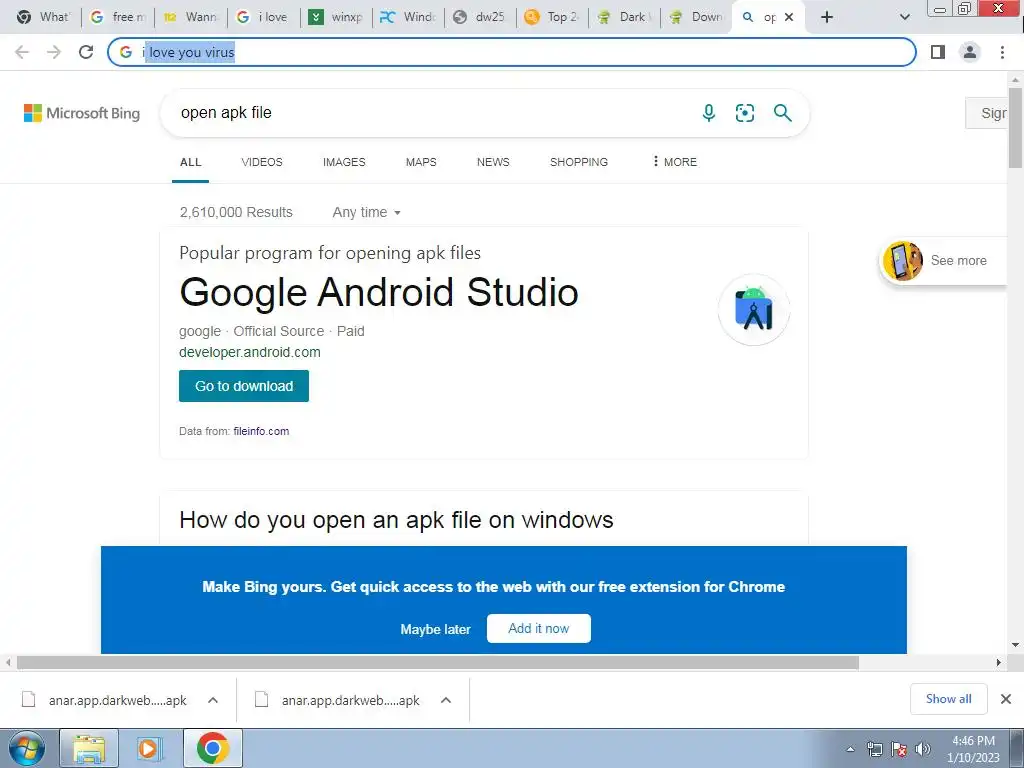Screen dimensions: 1024x768
Task: Click the 'Show all' downloads button
Action: click(x=948, y=699)
